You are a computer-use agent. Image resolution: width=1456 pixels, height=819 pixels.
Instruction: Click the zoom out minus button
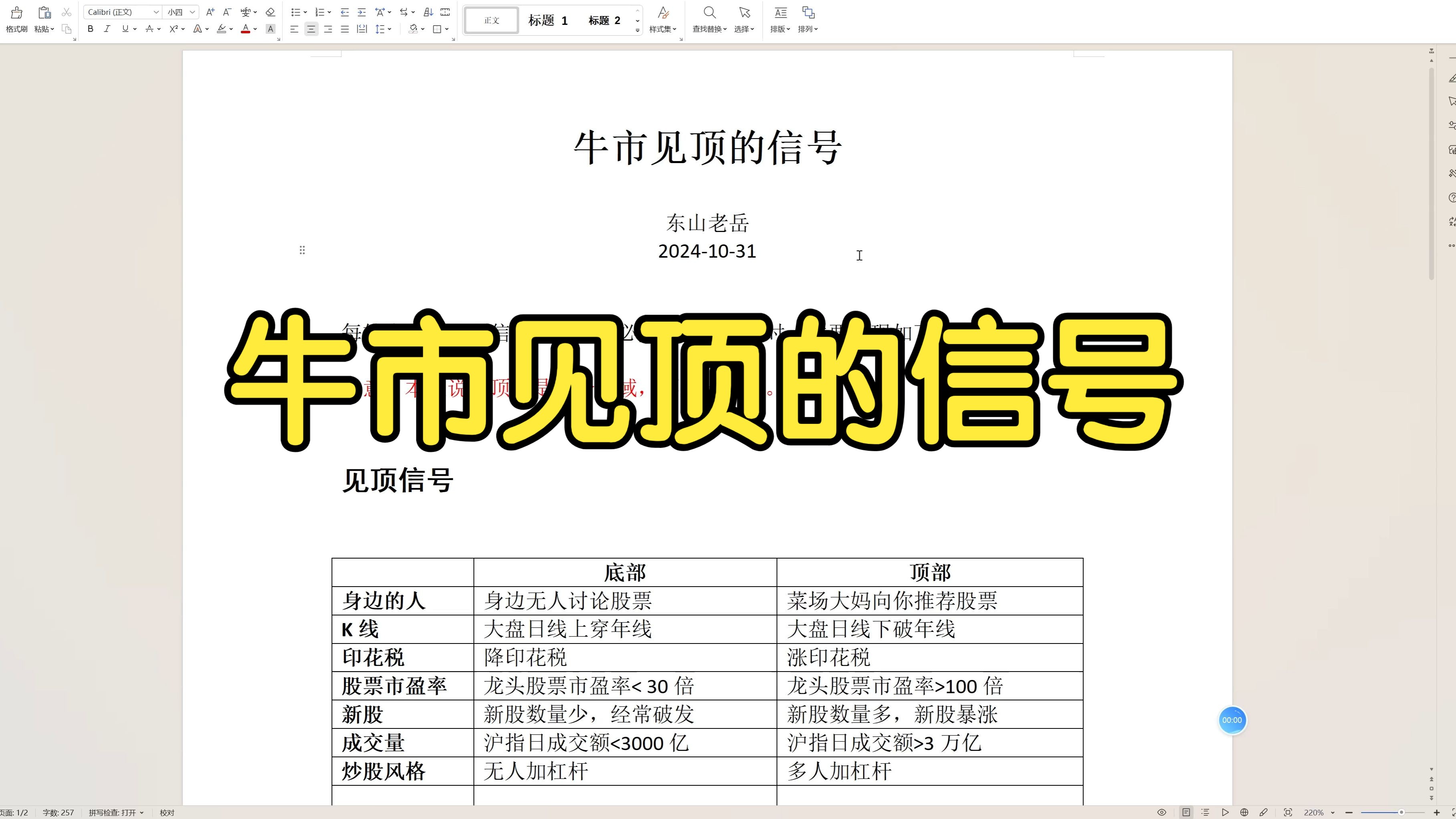coord(1349,812)
